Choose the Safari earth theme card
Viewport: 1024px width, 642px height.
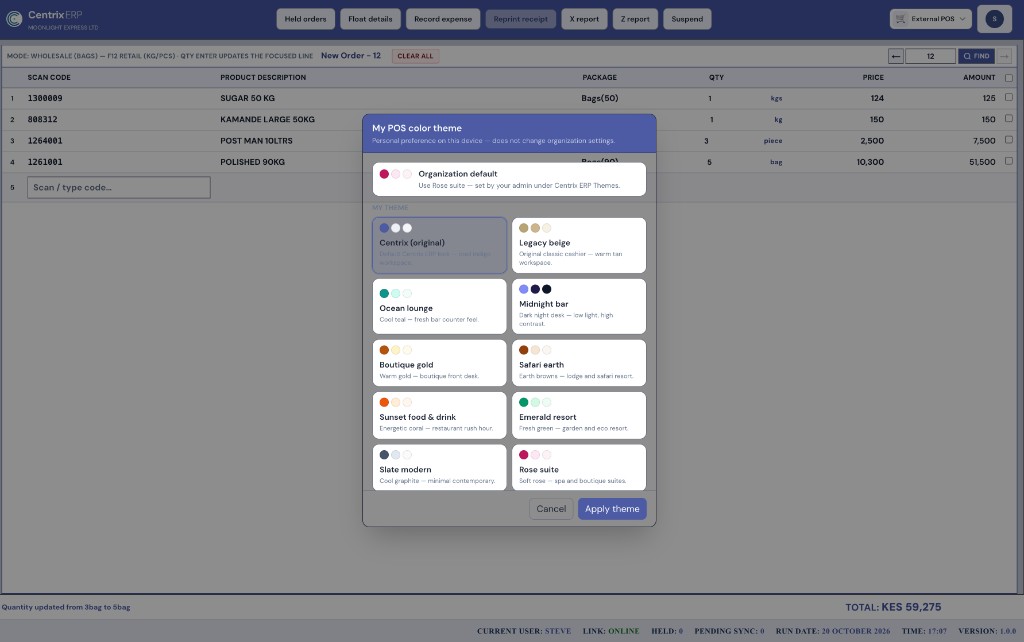tap(579, 362)
